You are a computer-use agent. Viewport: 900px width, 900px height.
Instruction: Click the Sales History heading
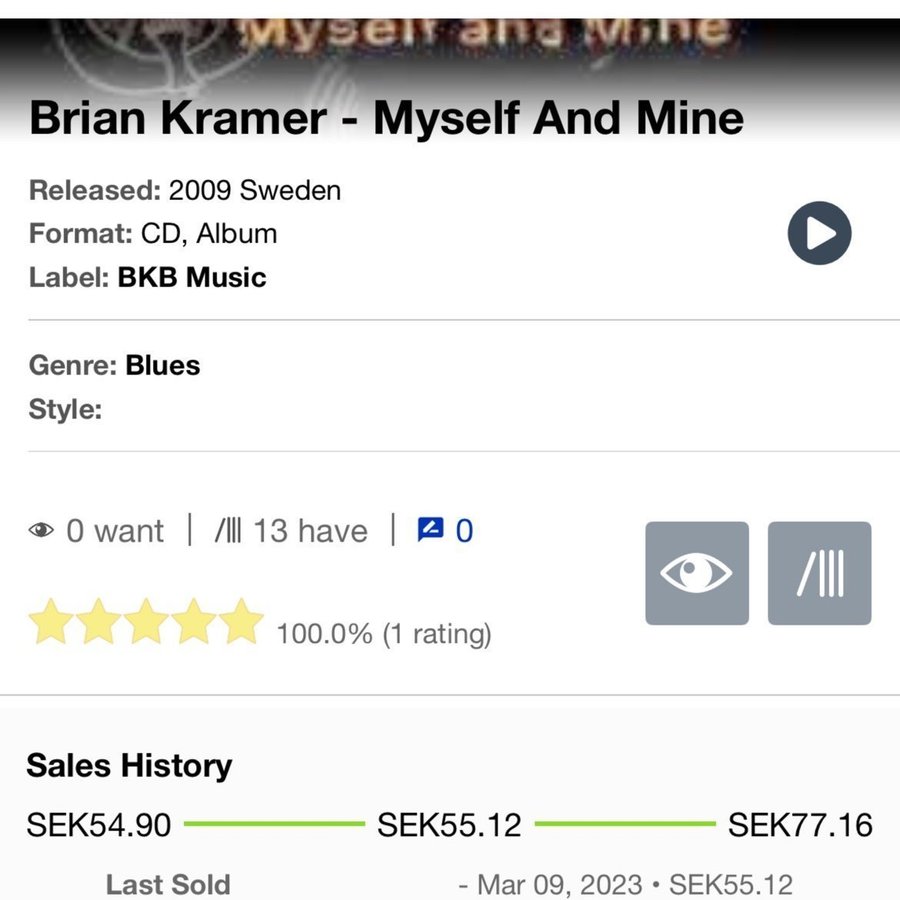[x=129, y=765]
